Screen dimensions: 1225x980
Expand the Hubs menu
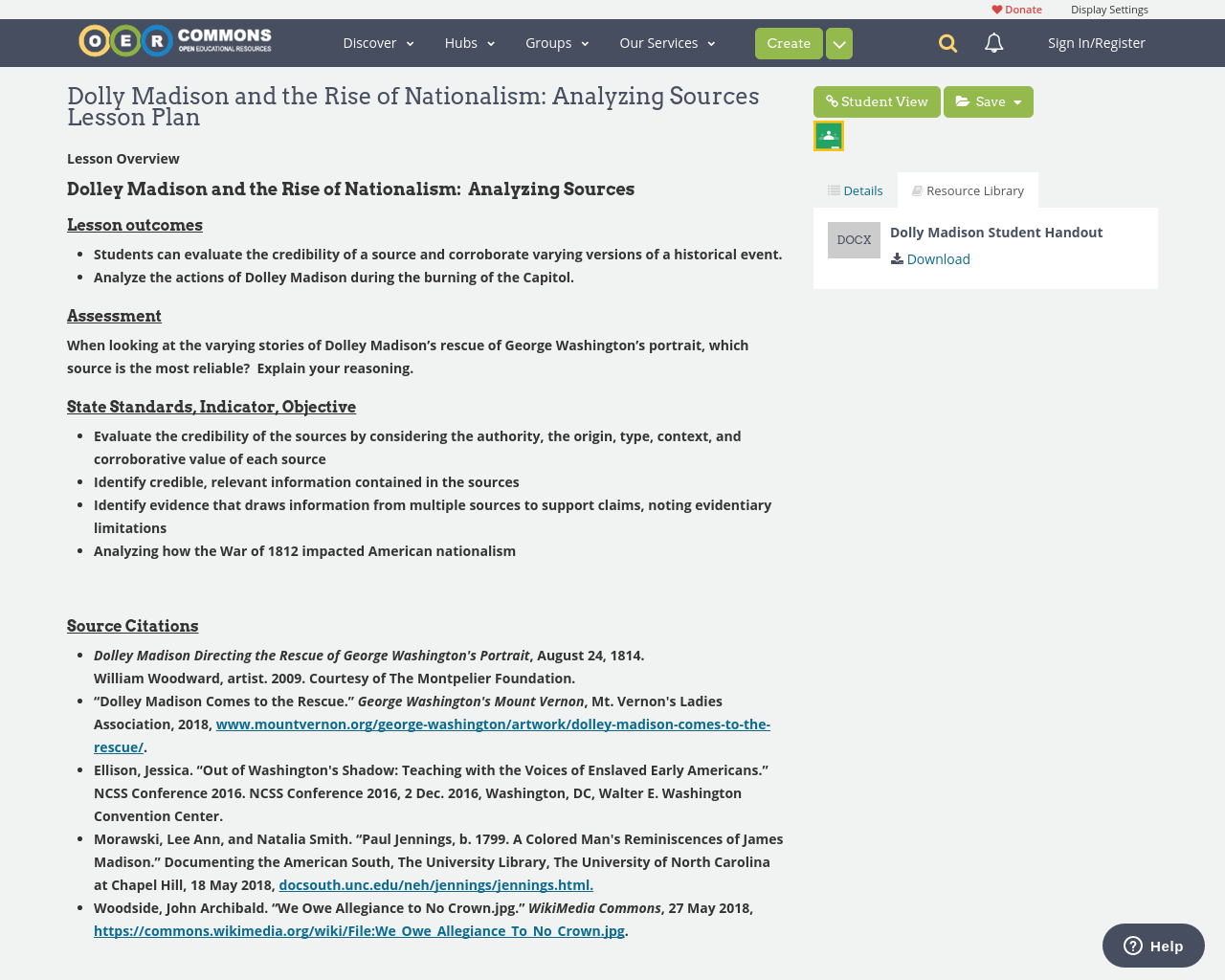[469, 43]
